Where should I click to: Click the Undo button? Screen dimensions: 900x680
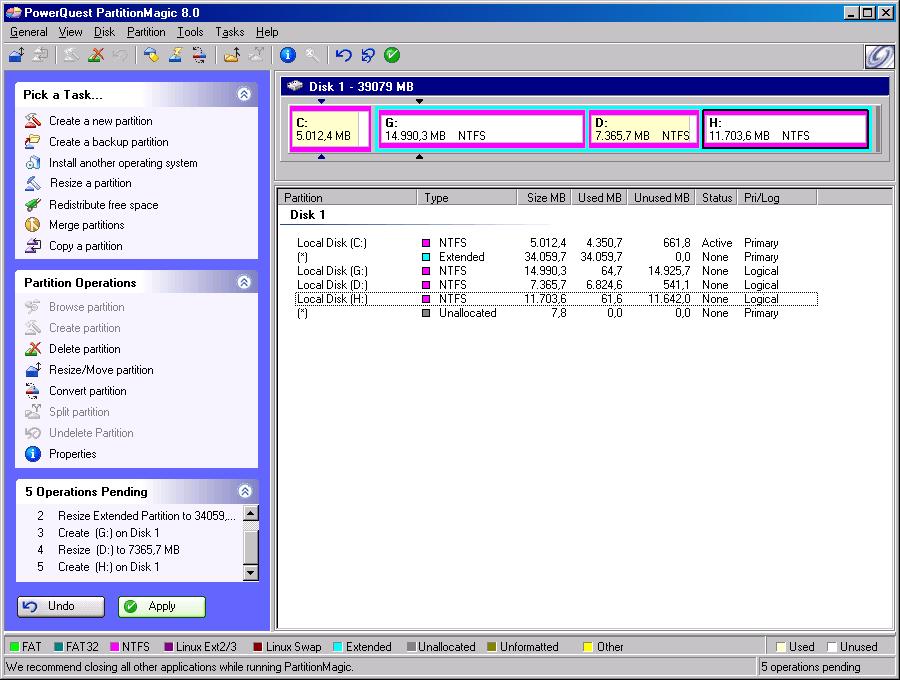61,607
